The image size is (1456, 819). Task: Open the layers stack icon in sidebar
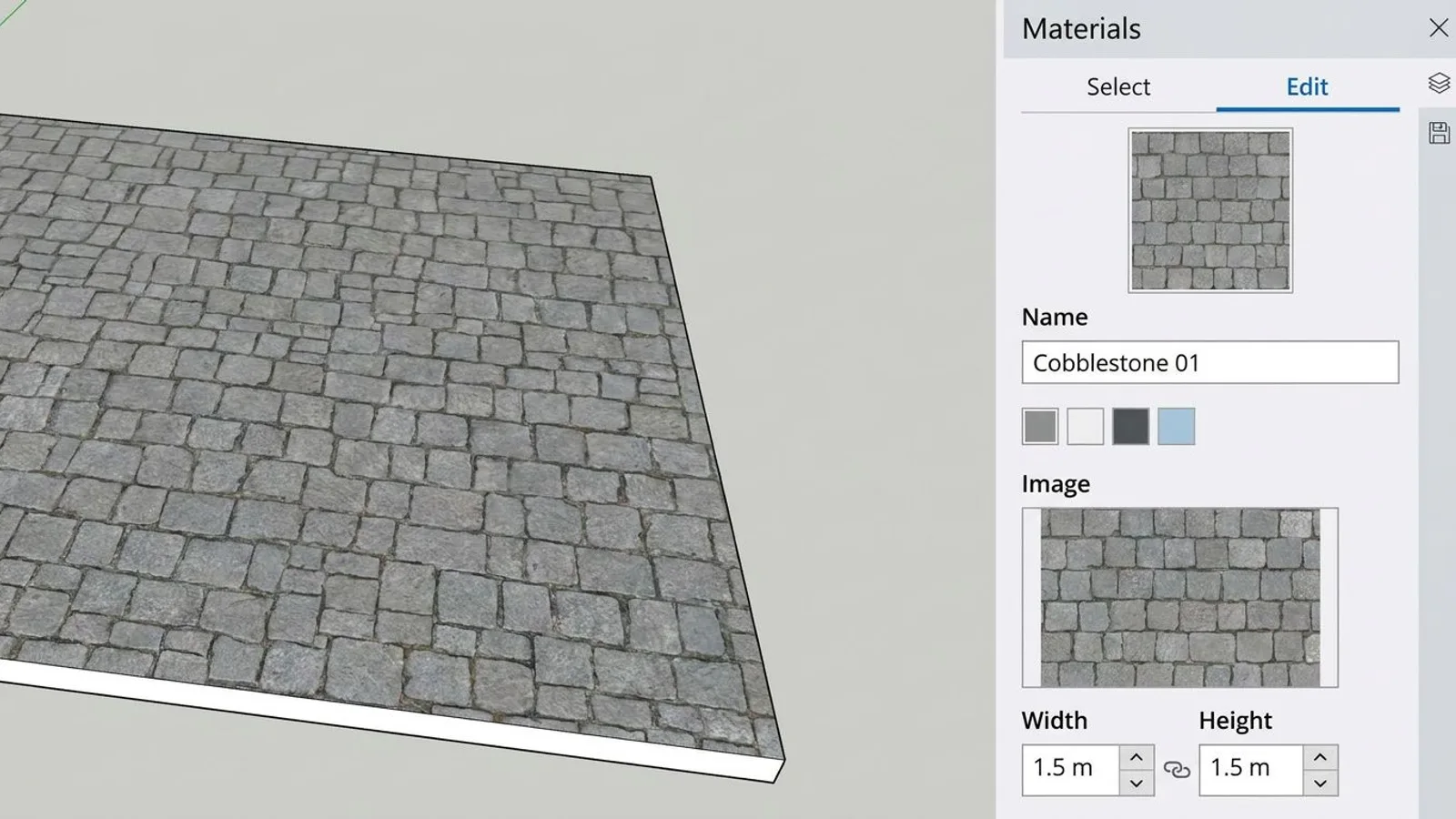click(1439, 84)
